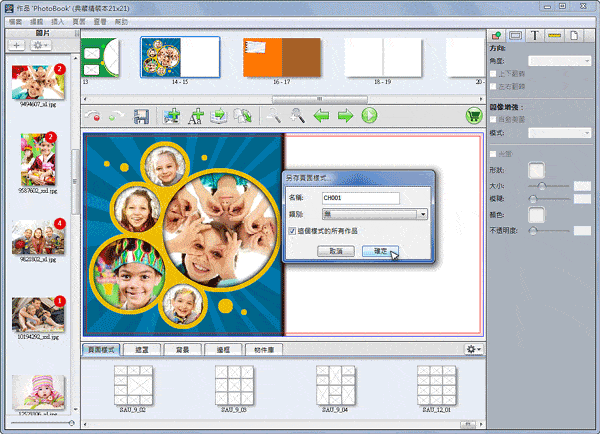This screenshot has width=600, height=434.
Task: Toggle the 這個樣式的所有作品 checkbox in the dialog
Action: [292, 232]
